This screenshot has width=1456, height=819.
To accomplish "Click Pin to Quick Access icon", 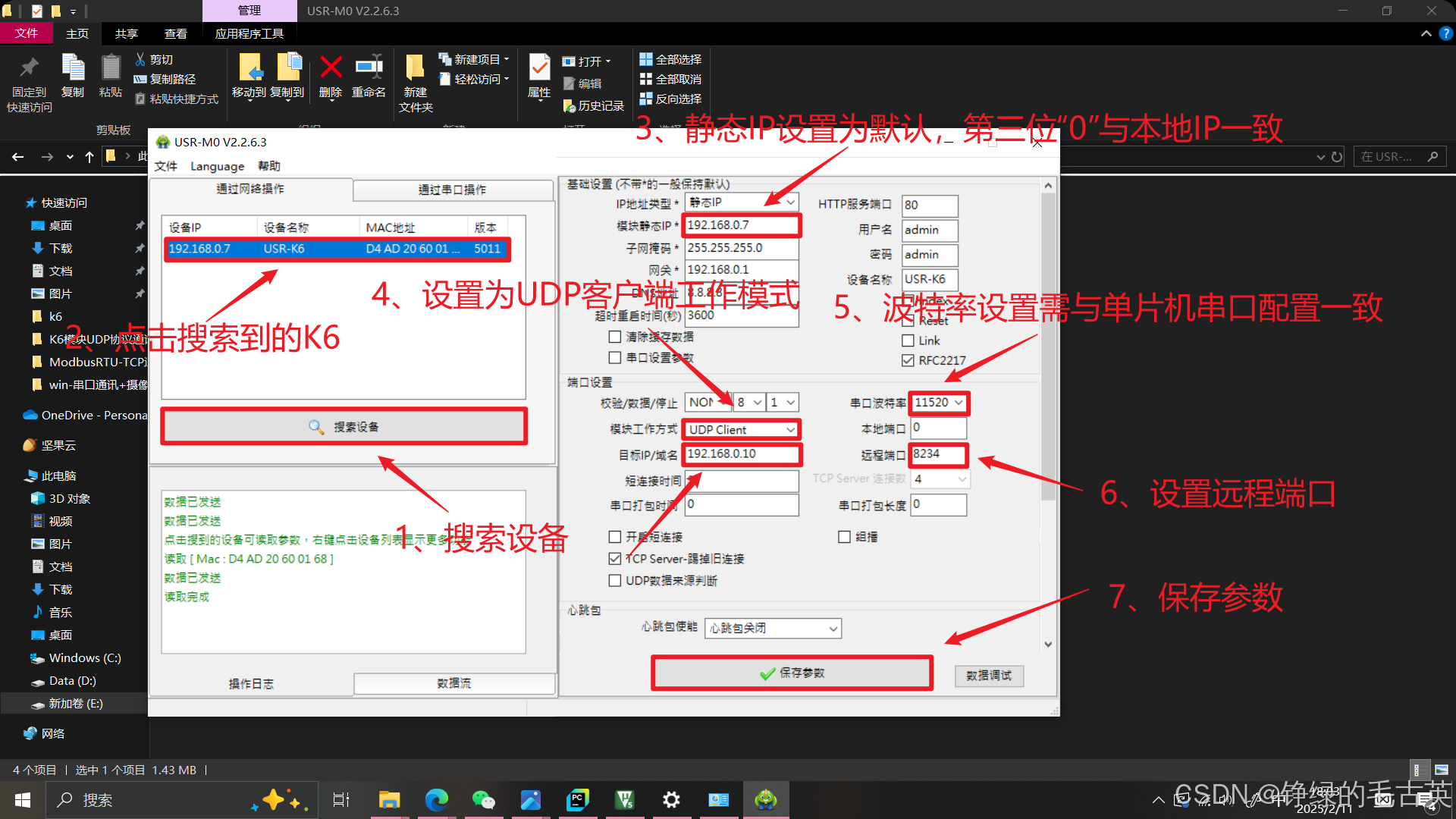I will click(29, 68).
